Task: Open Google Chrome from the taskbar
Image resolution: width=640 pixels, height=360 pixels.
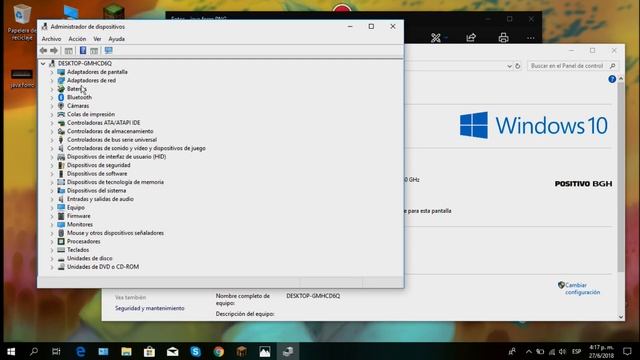Action: (x=218, y=351)
